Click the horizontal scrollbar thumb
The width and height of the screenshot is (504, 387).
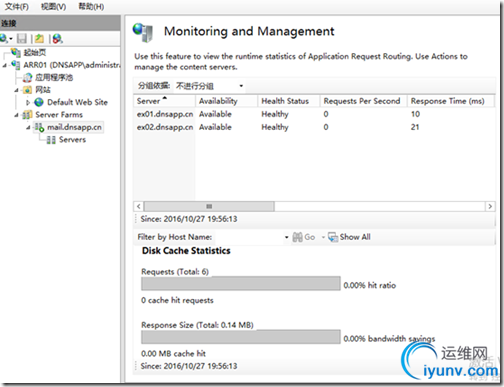pyautogui.click(x=209, y=206)
